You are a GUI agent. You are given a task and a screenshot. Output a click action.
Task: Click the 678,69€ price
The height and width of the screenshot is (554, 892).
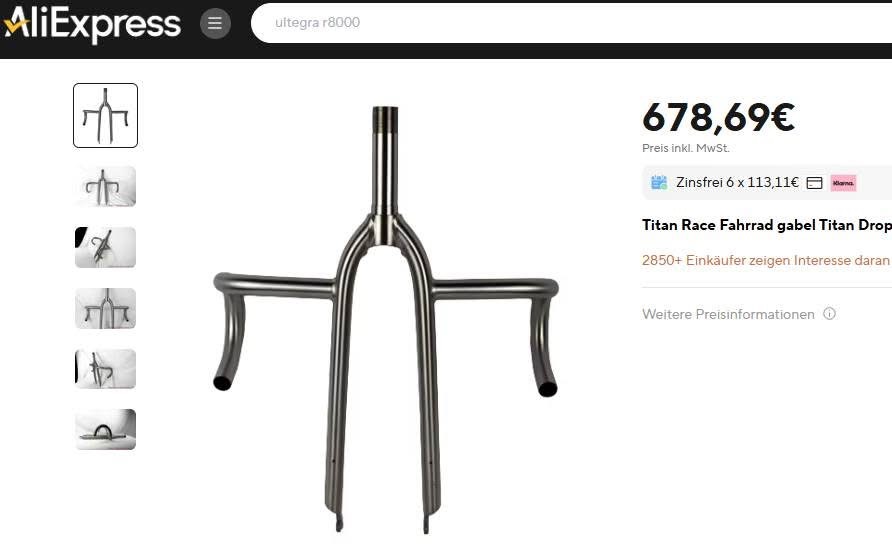click(718, 117)
